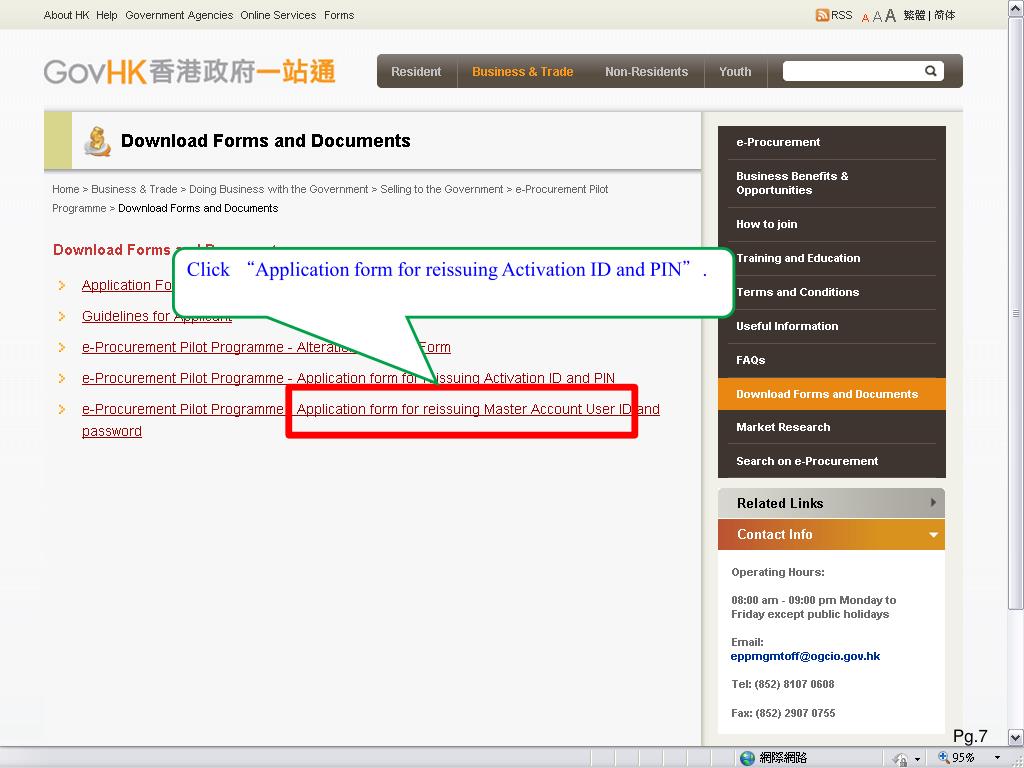Click Selling to the Government breadcrumb
Image resolution: width=1024 pixels, height=768 pixels.
[441, 189]
